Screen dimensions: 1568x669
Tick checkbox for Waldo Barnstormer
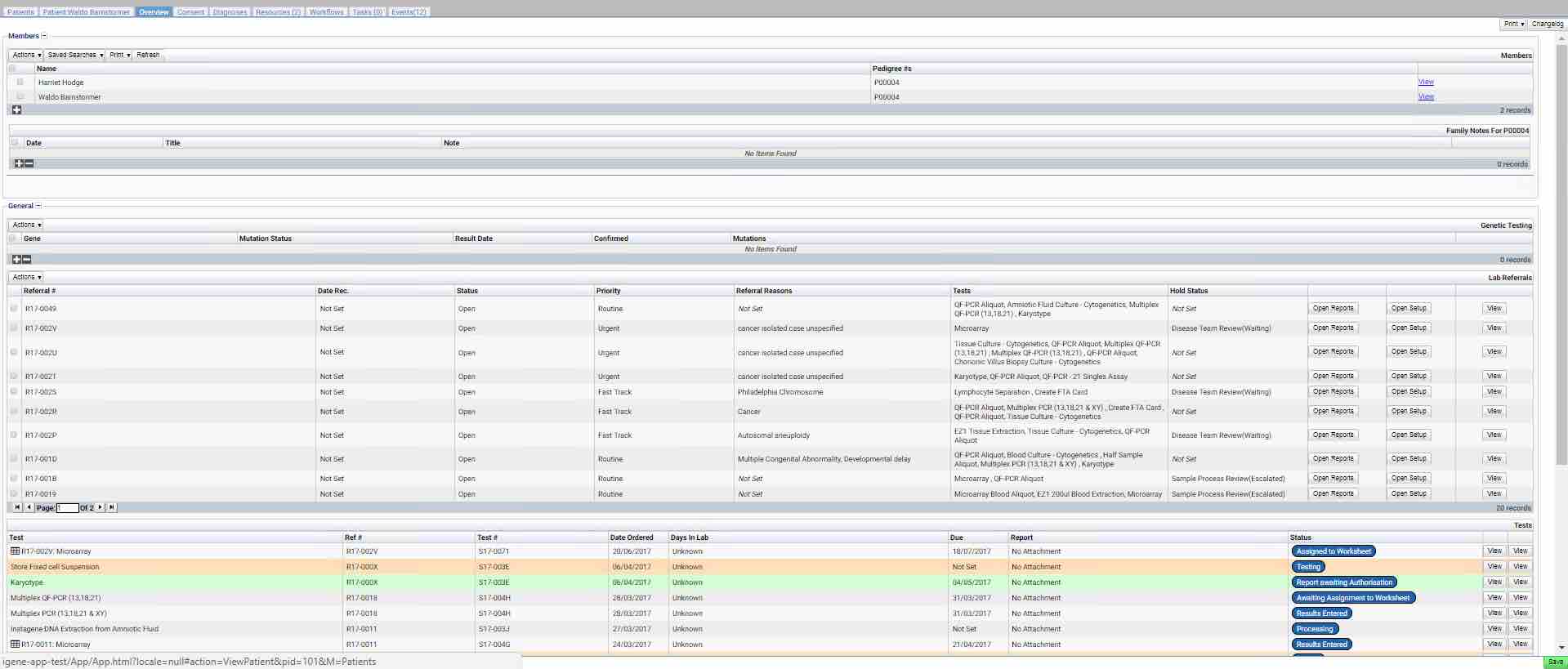(20, 96)
